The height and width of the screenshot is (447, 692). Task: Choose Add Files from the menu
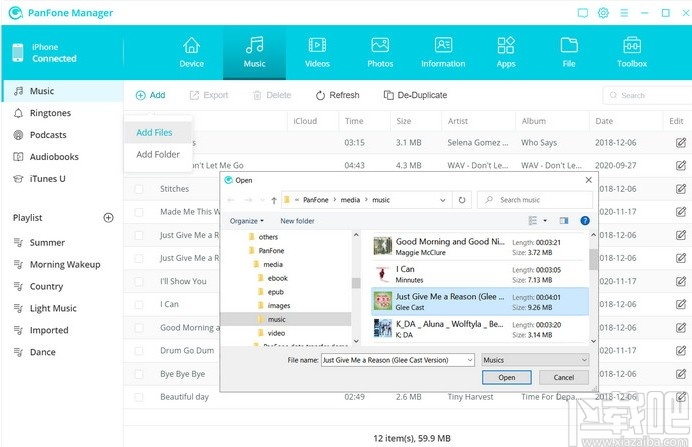[158, 132]
